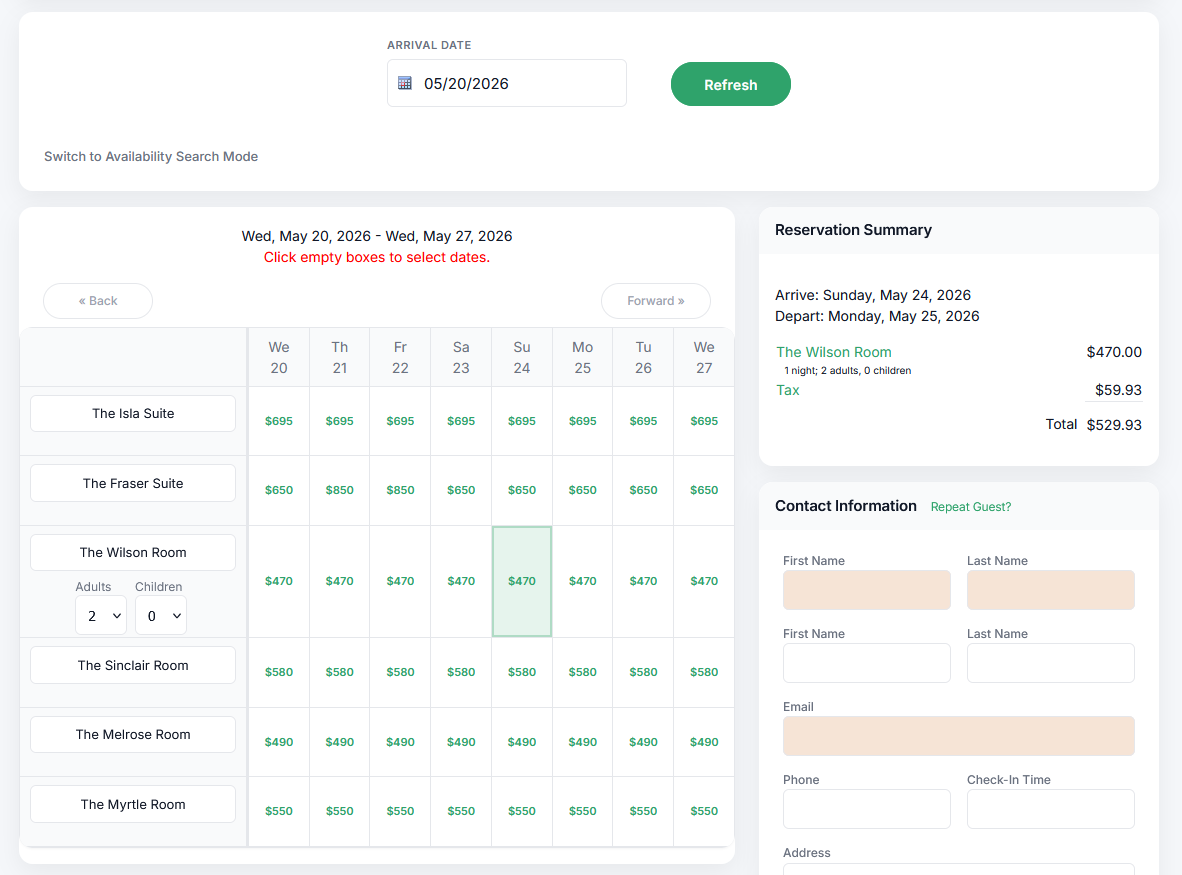The image size is (1182, 875).
Task: Select Fraser Suite $850 on Thursday 21
Action: click(x=340, y=491)
